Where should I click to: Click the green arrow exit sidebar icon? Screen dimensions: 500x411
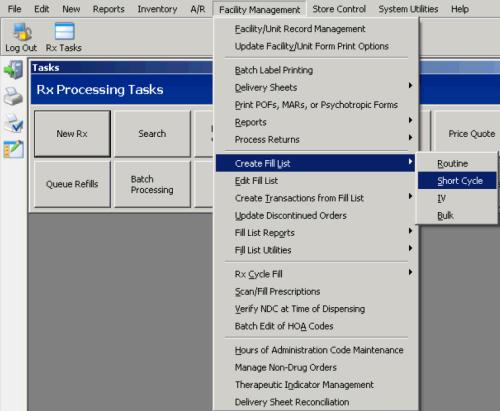13,70
